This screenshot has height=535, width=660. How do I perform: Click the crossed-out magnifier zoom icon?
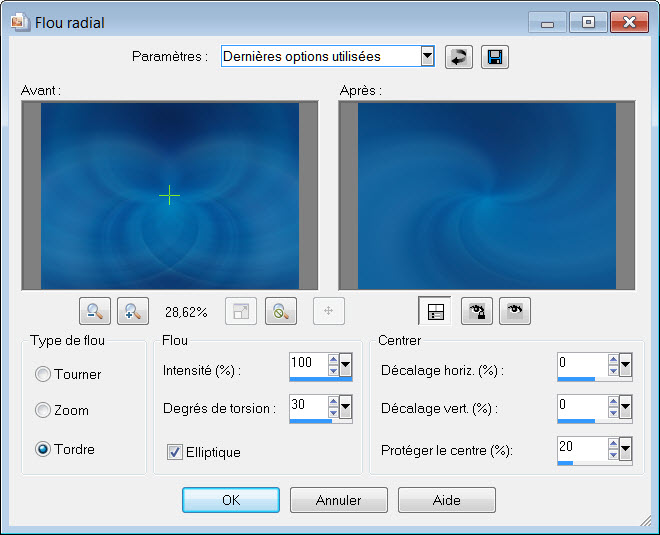tap(281, 311)
